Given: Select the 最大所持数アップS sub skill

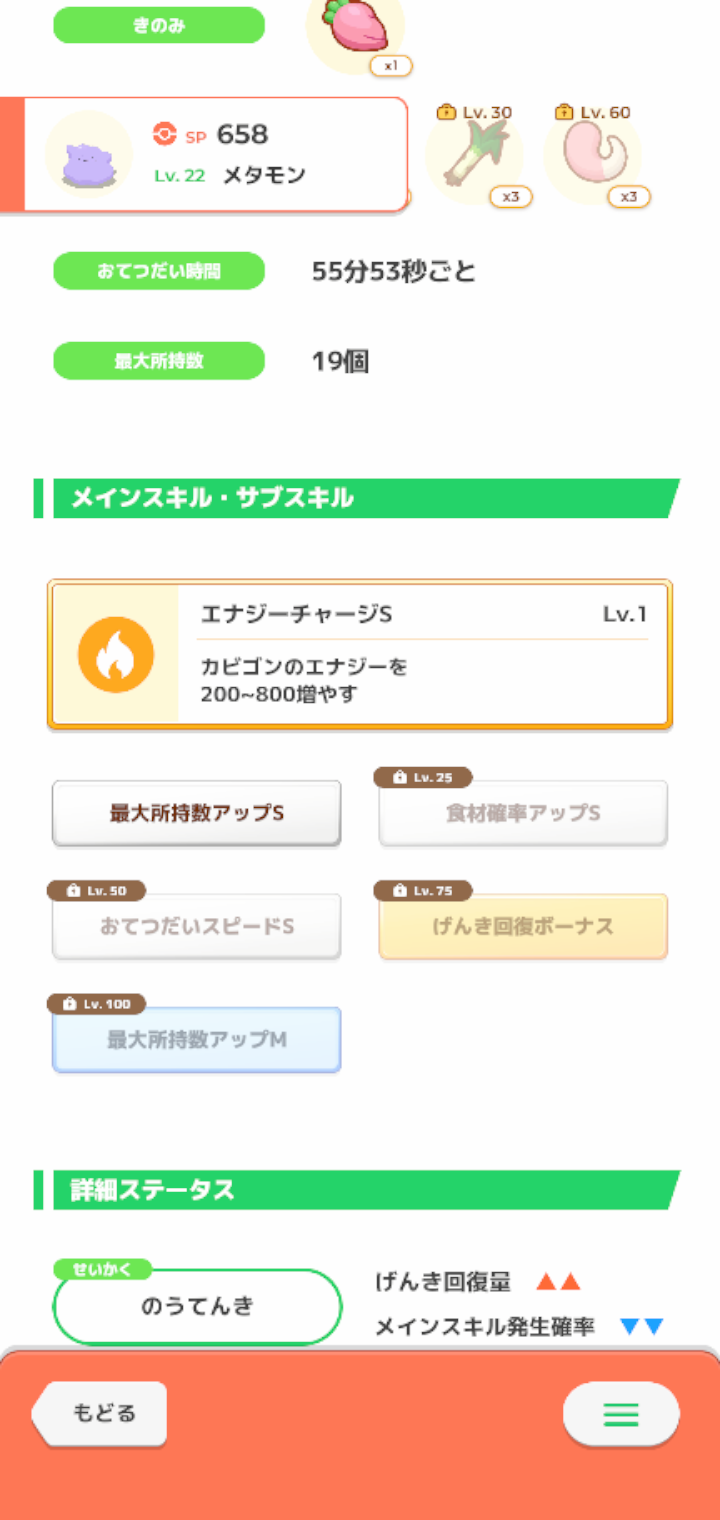Looking at the screenshot, I should (x=197, y=813).
